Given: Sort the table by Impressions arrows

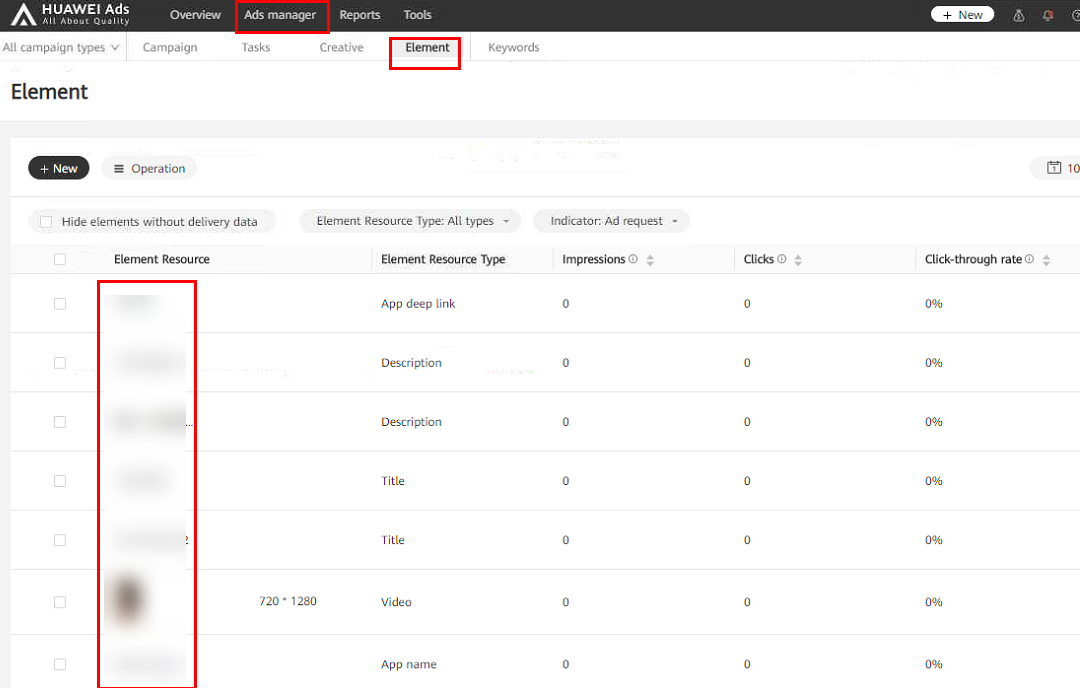Looking at the screenshot, I should (650, 260).
